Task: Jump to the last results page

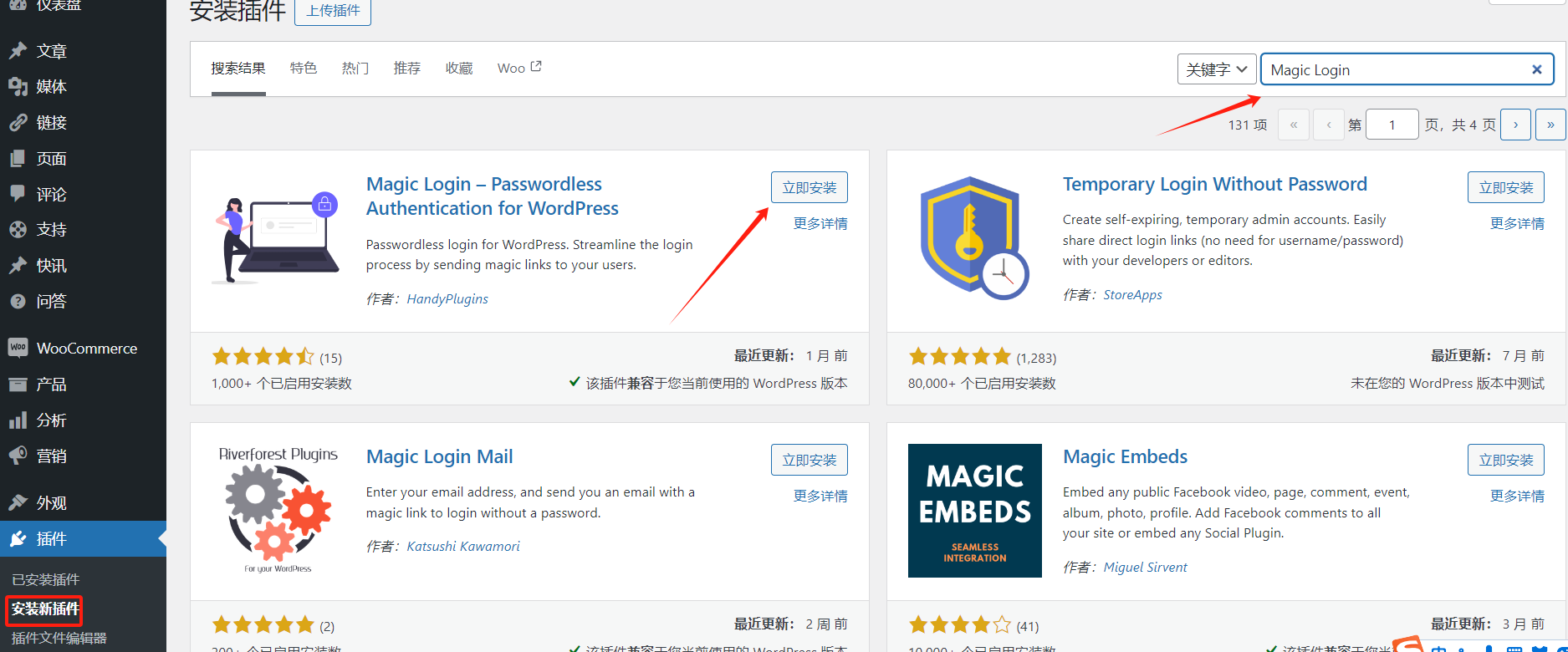Action: (1550, 125)
